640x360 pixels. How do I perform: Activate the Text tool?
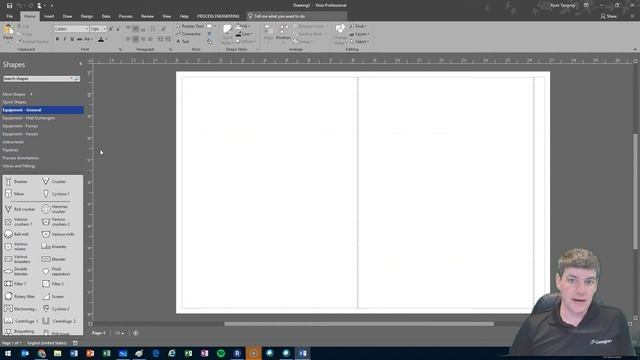click(x=182, y=41)
